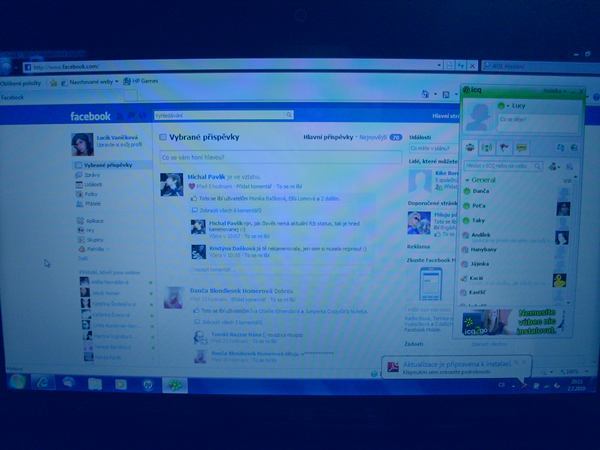Open Oblíbené položky favorites button
Screen dimensions: 600x450
[20, 83]
